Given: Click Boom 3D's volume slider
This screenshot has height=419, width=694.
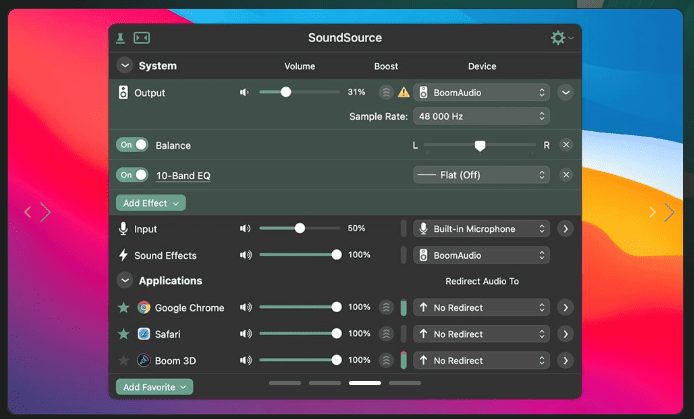Looking at the screenshot, I should (x=301, y=360).
